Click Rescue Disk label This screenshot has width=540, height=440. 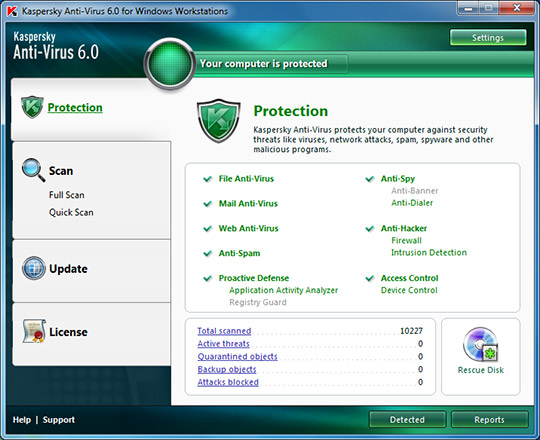pyautogui.click(x=480, y=370)
